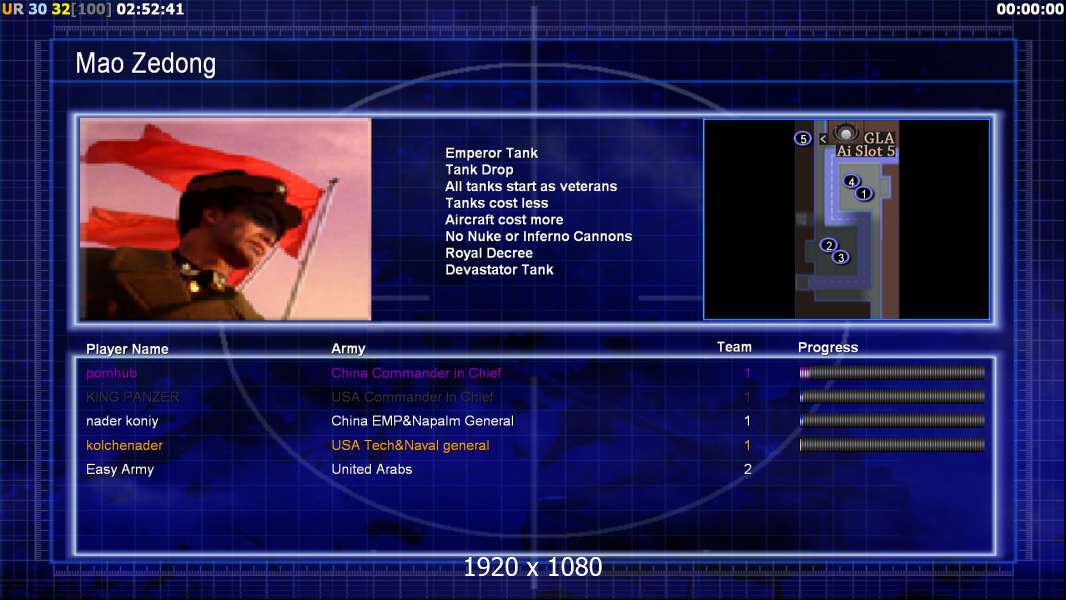The width and height of the screenshot is (1066, 600).
Task: Click the Player Name column header
Action: [127, 349]
